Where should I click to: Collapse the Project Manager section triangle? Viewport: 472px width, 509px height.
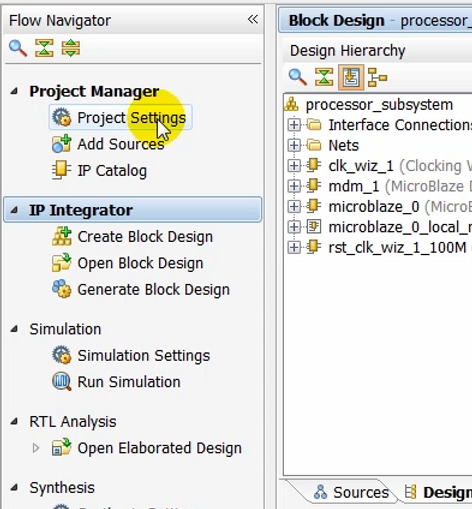[x=14, y=91]
